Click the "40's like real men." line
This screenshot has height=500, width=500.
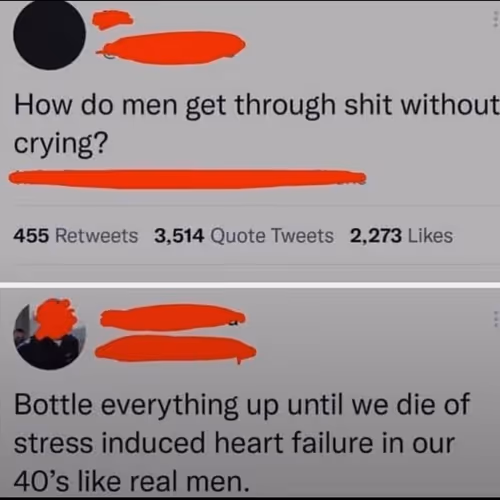131,482
